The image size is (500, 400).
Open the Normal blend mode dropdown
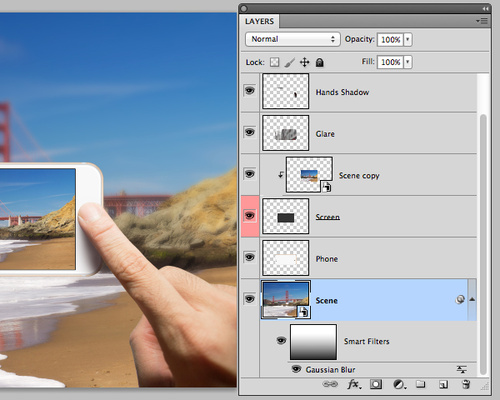[293, 39]
